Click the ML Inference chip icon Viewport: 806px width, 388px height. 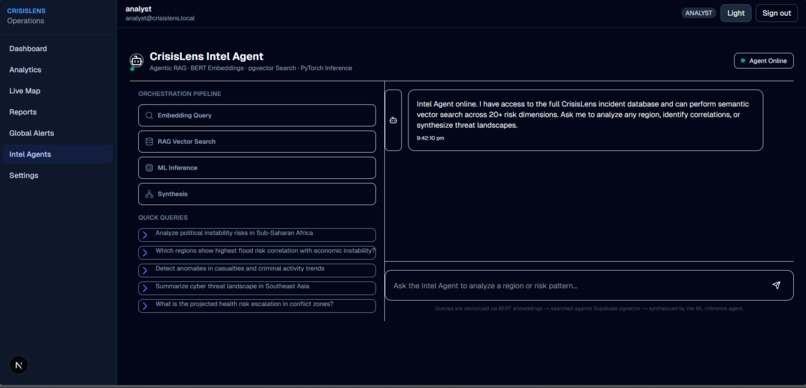(x=149, y=168)
